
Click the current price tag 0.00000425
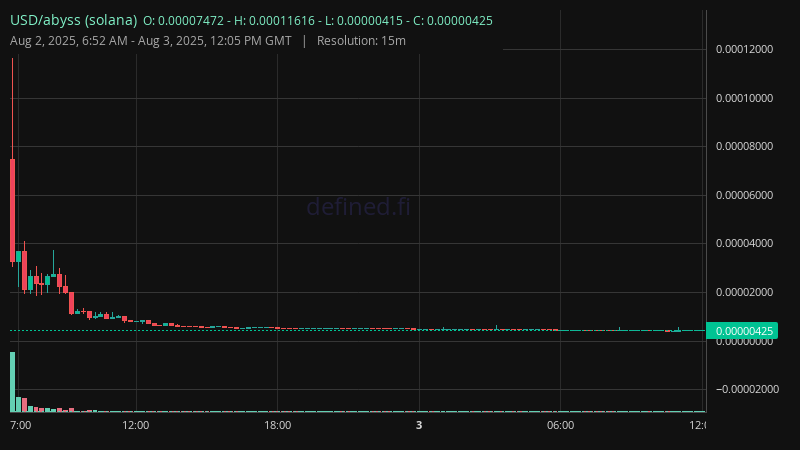tap(742, 331)
